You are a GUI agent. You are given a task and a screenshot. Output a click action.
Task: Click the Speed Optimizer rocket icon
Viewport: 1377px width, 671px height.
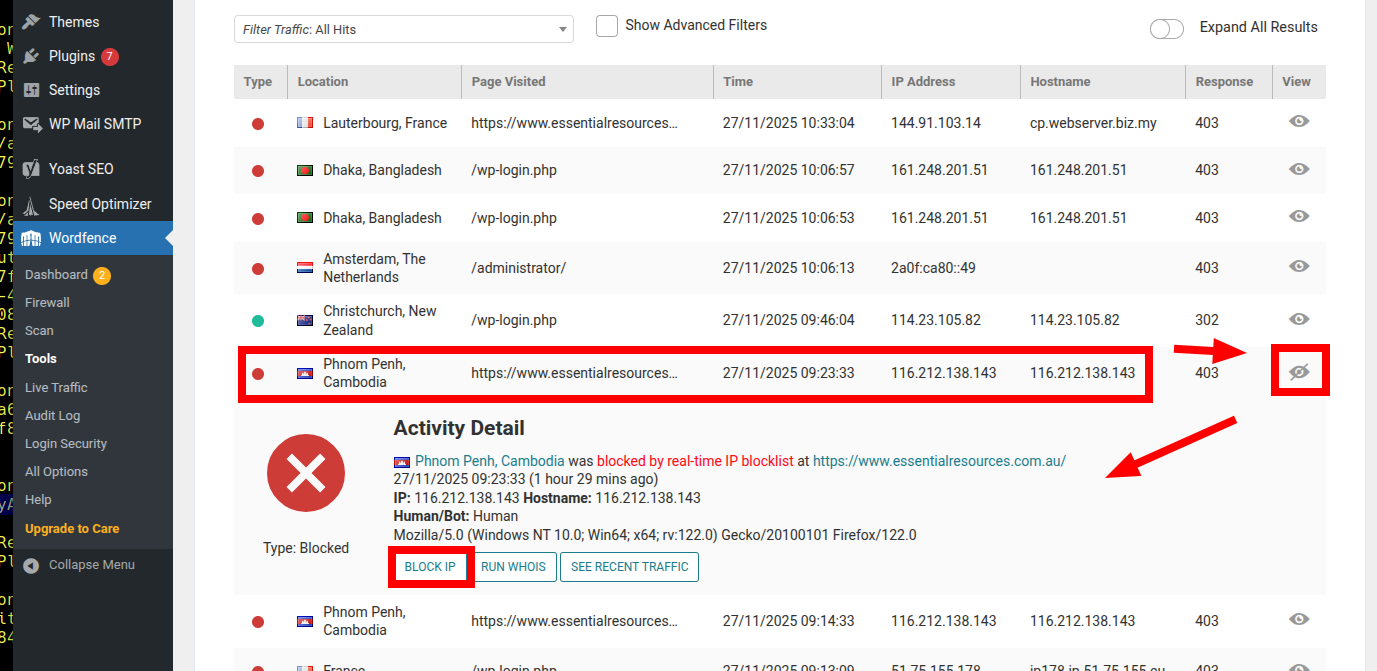32,204
